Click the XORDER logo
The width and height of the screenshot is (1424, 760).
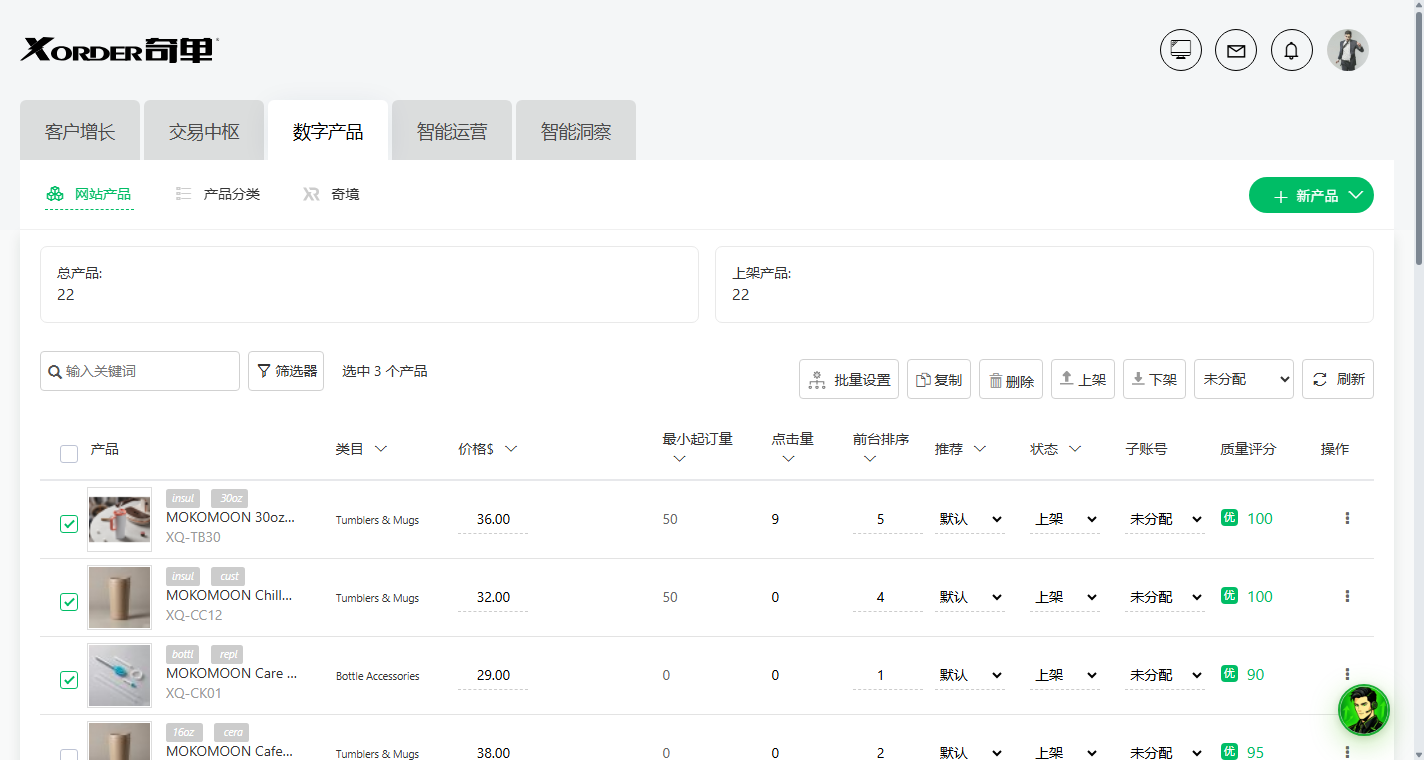pyautogui.click(x=120, y=49)
